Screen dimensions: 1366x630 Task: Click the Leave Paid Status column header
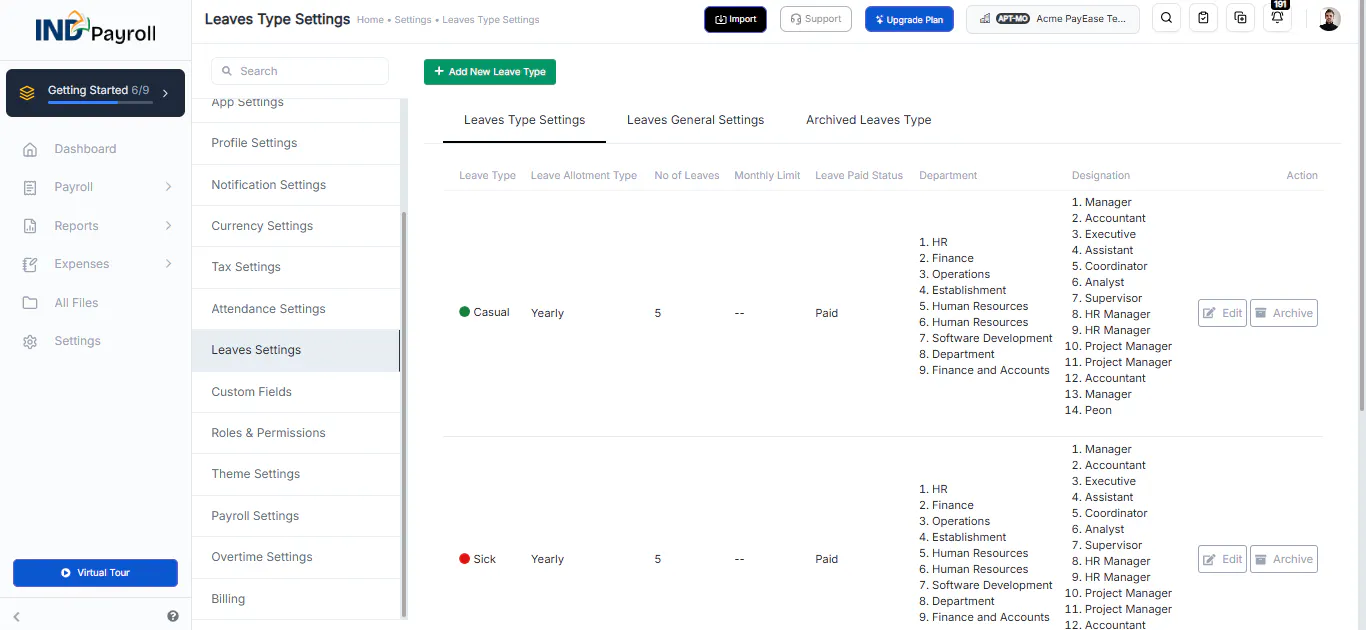(859, 176)
